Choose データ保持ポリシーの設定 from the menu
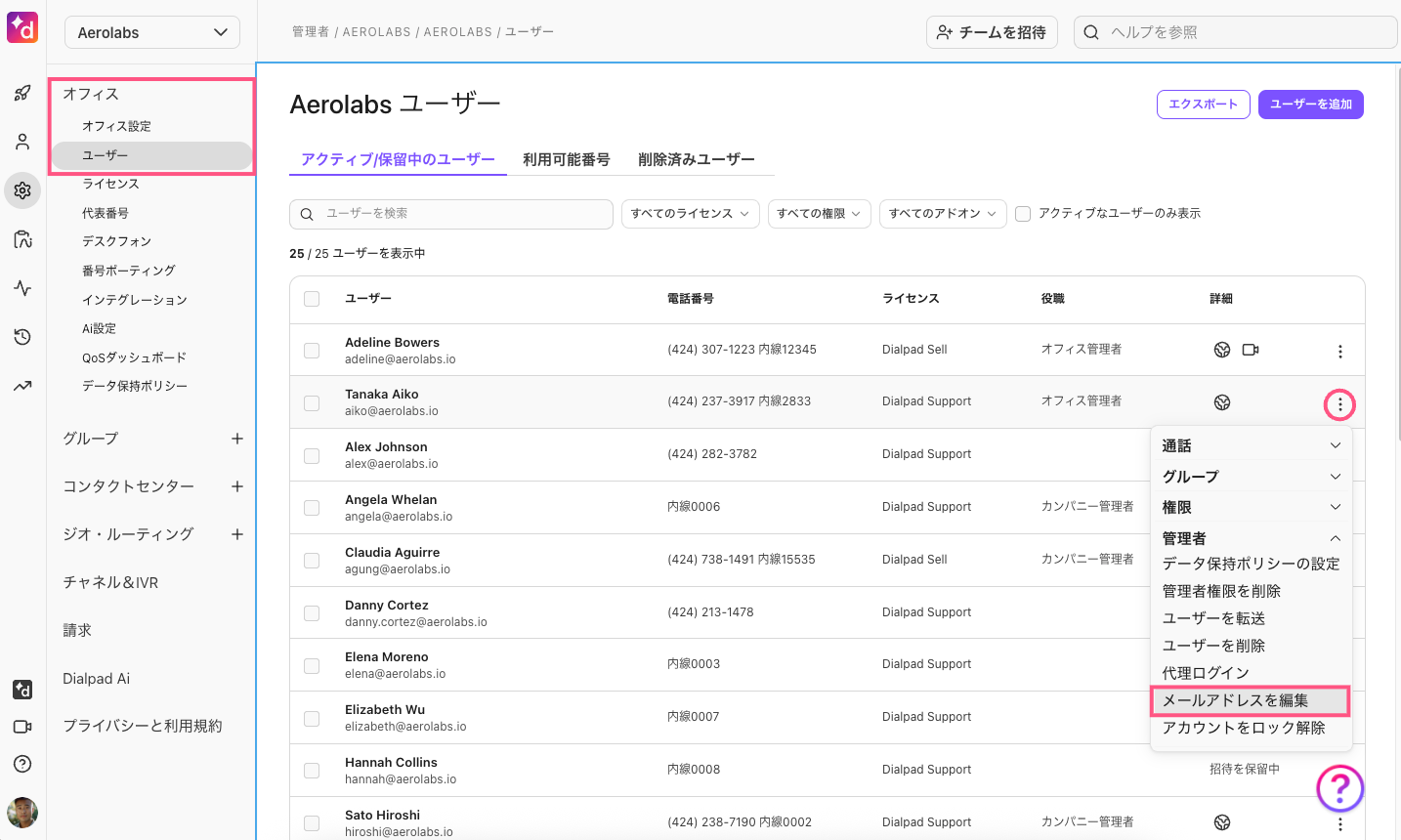The image size is (1401, 840). (x=1251, y=564)
